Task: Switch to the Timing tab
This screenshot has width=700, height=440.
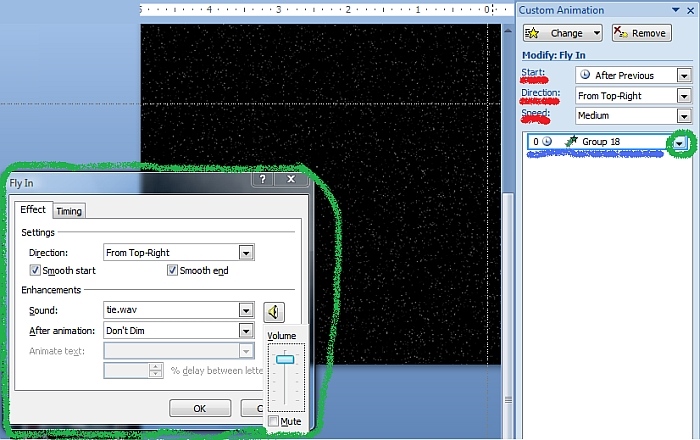Action: coord(69,211)
